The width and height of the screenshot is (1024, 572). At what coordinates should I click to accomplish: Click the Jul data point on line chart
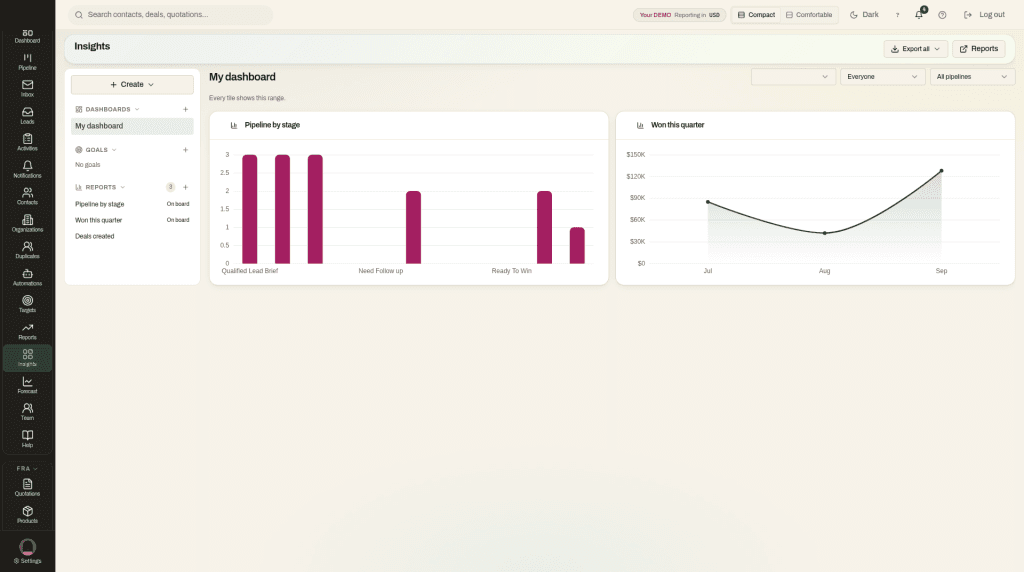[708, 202]
